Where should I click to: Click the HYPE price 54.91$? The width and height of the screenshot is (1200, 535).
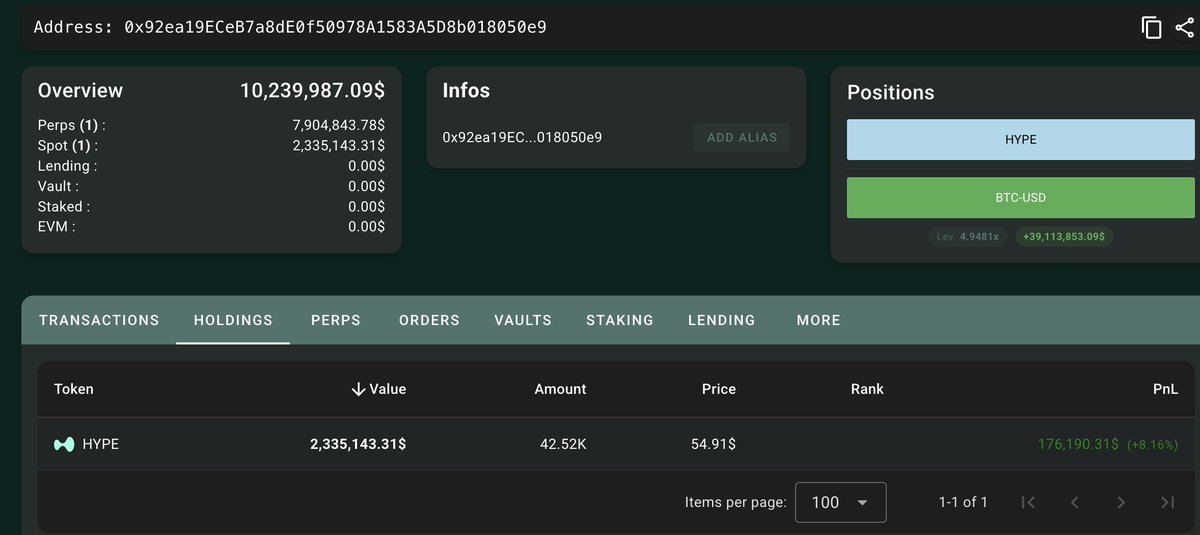click(713, 444)
